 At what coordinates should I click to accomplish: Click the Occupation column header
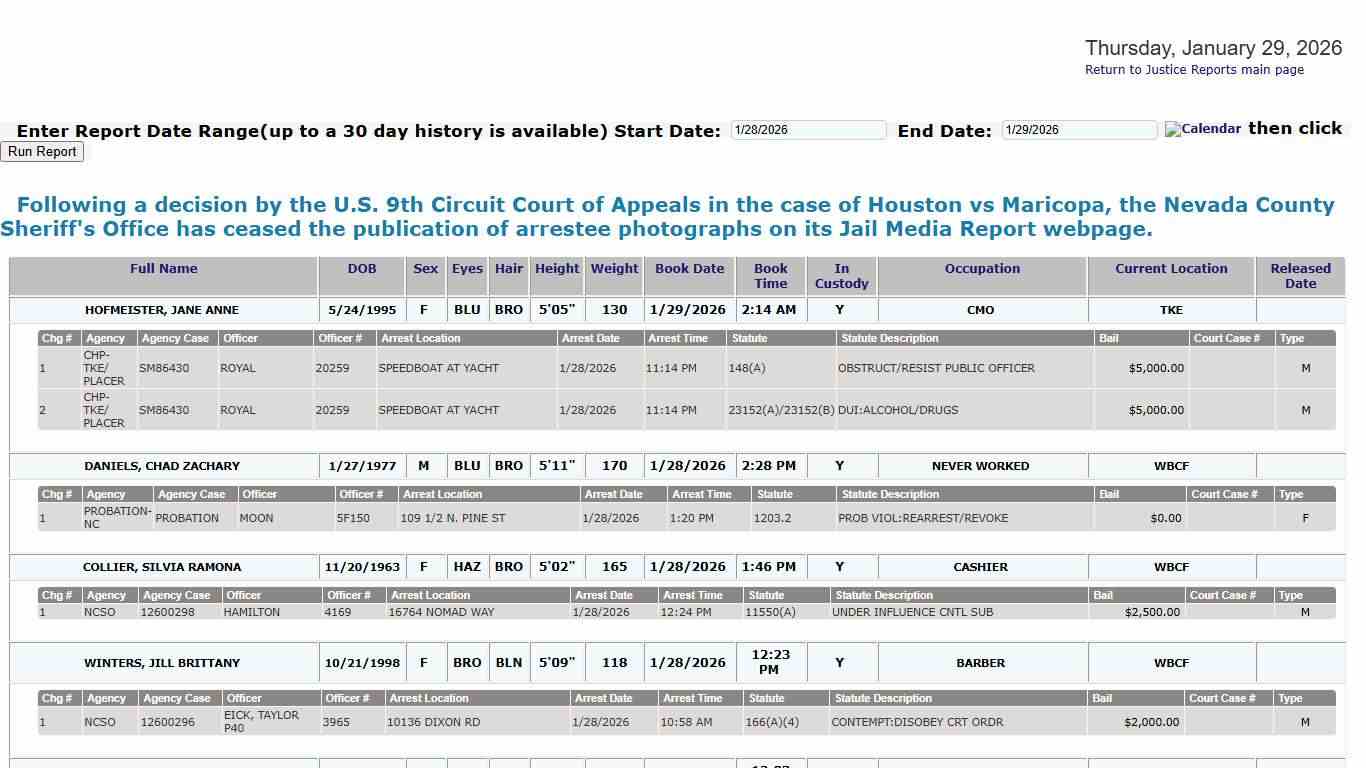coord(981,268)
